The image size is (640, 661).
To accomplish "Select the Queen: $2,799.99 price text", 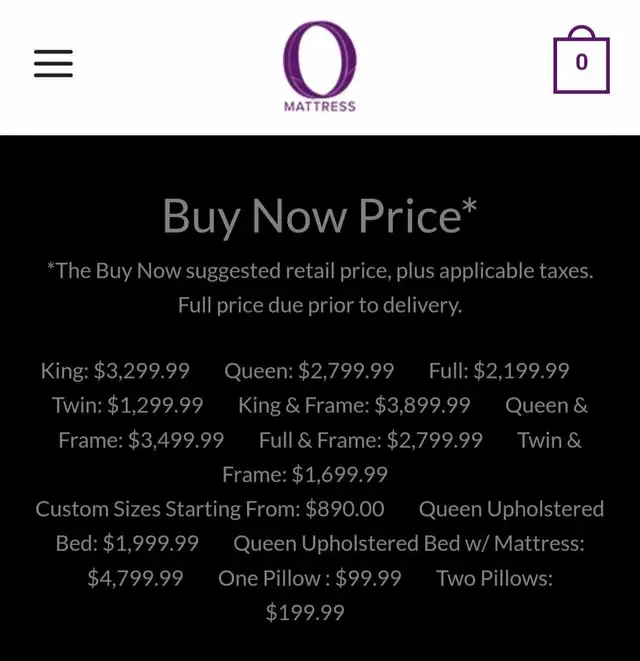I will 309,371.
